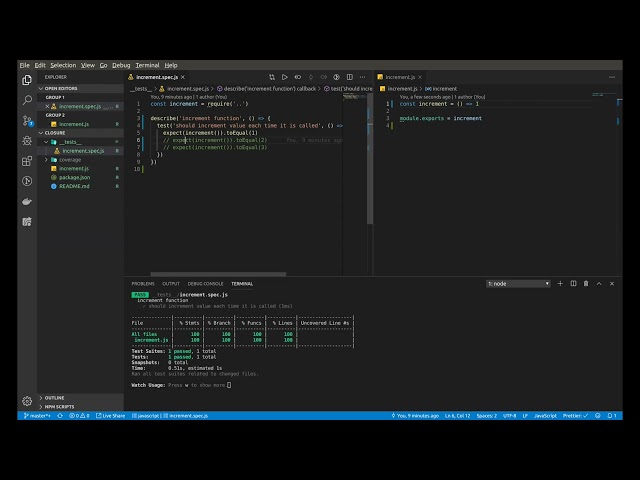Collapse the CLOSURE folder section

click(80, 133)
